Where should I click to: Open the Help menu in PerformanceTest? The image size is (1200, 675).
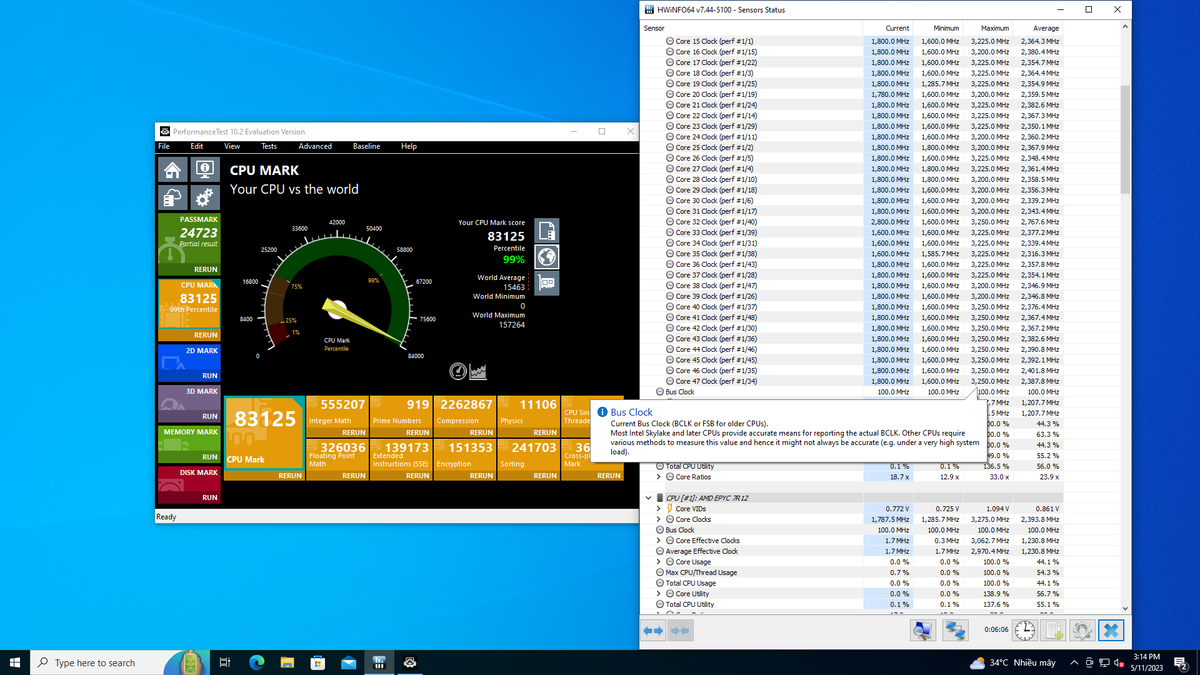pyautogui.click(x=409, y=146)
